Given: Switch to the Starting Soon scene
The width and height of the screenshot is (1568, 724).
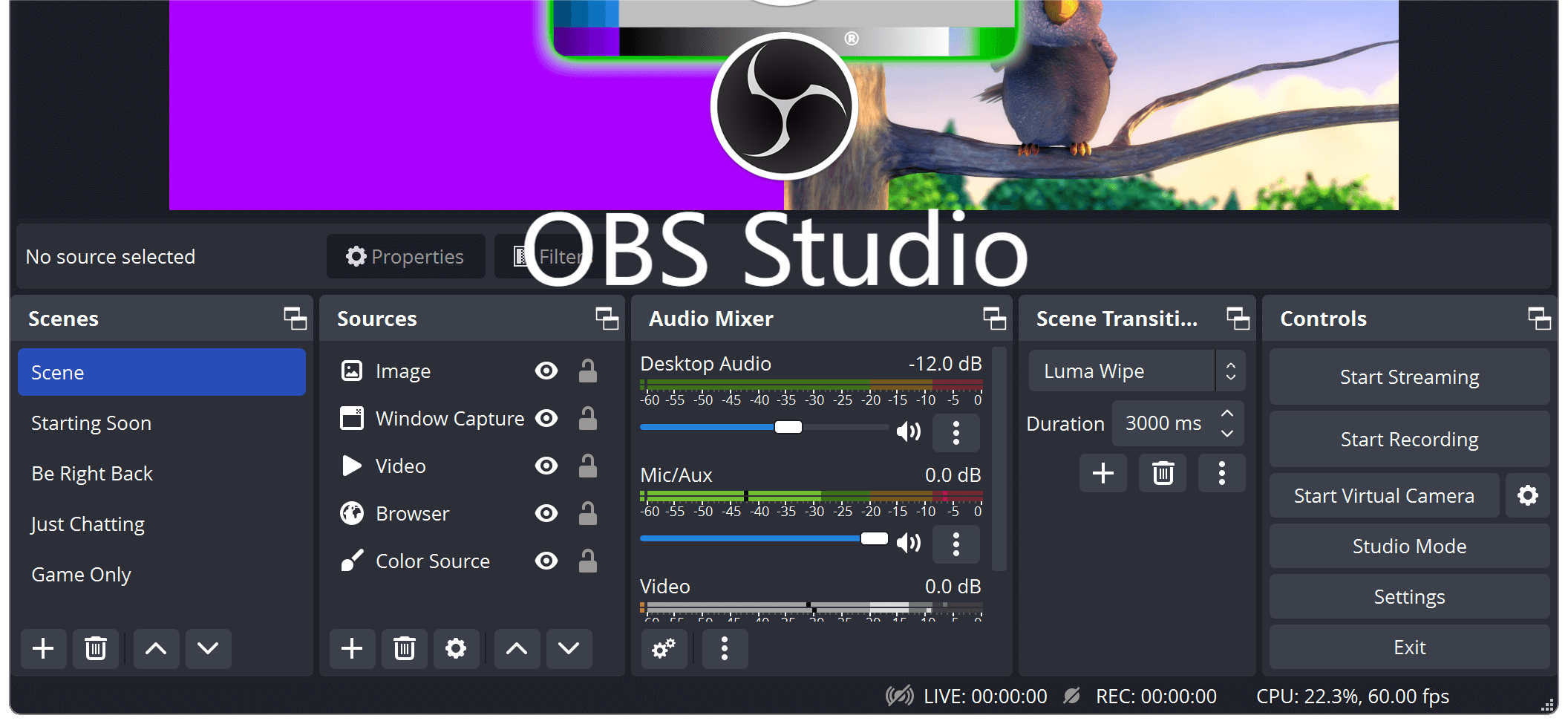Looking at the screenshot, I should click(x=91, y=423).
